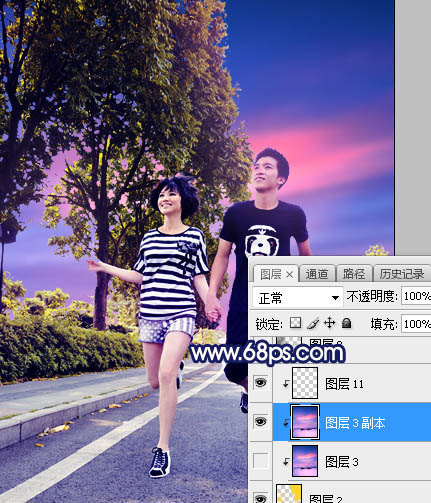Open the 正常 blend mode dropdown
The height and width of the screenshot is (503, 431).
298,297
